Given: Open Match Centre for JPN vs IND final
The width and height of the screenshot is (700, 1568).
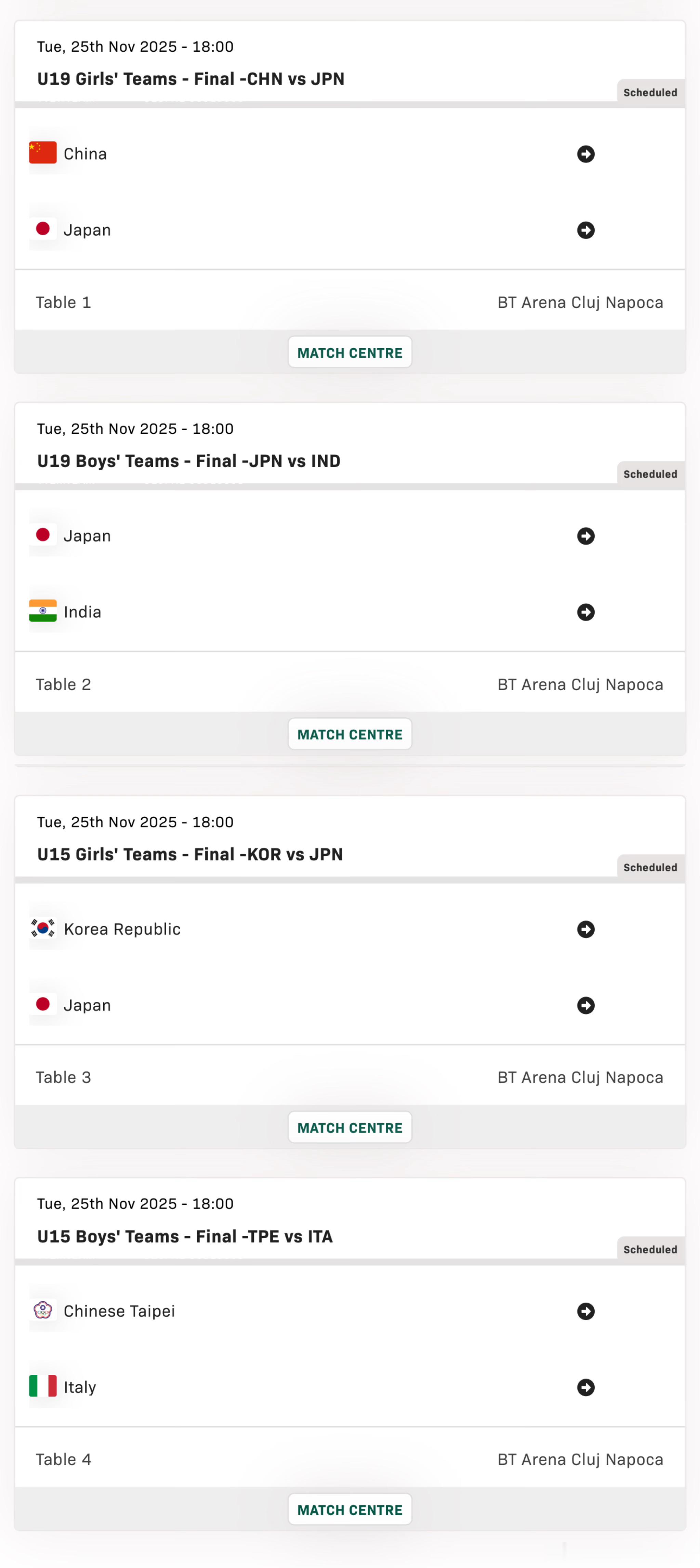Looking at the screenshot, I should (x=349, y=734).
